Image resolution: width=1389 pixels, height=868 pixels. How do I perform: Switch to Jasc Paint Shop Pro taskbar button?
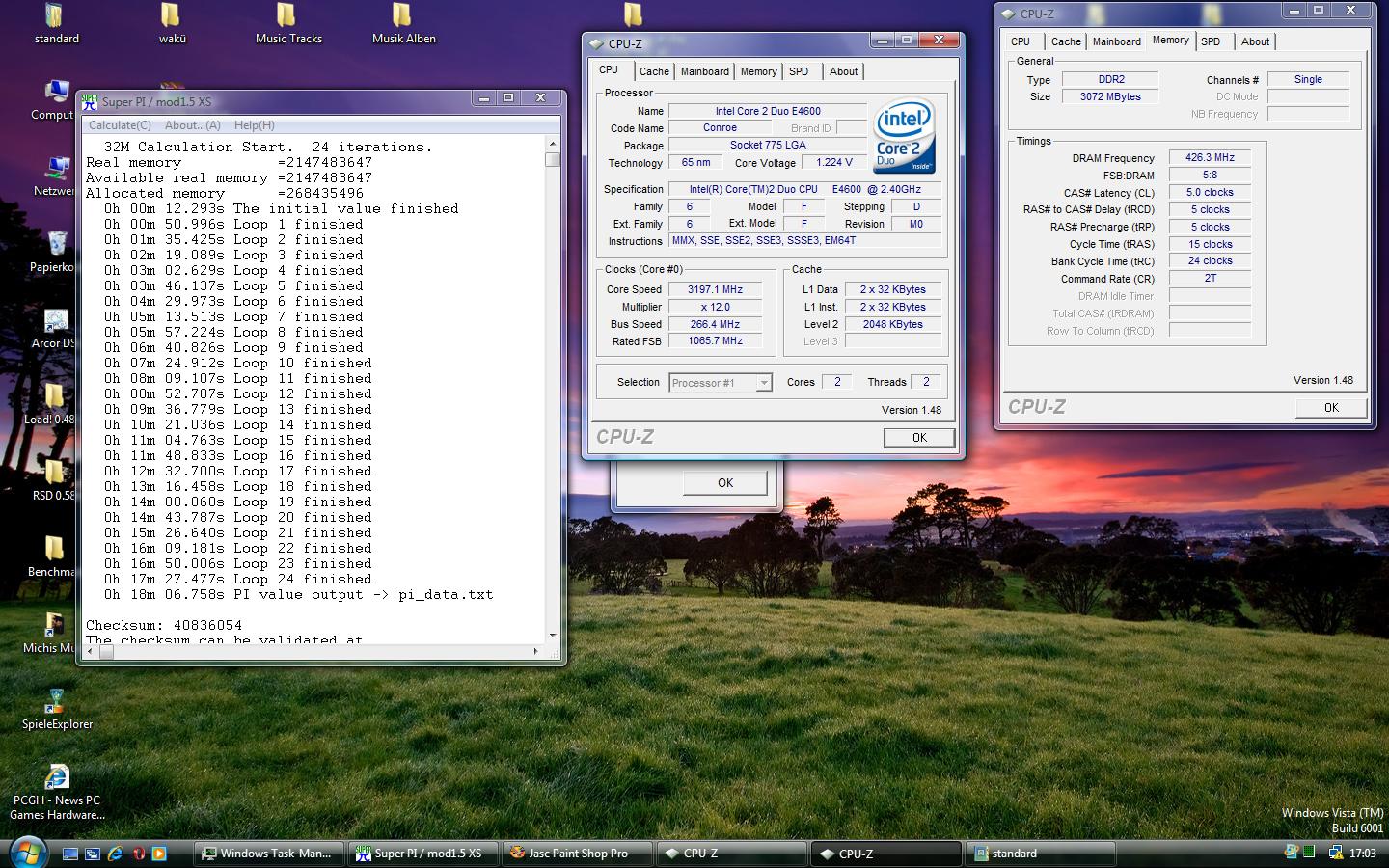577,854
